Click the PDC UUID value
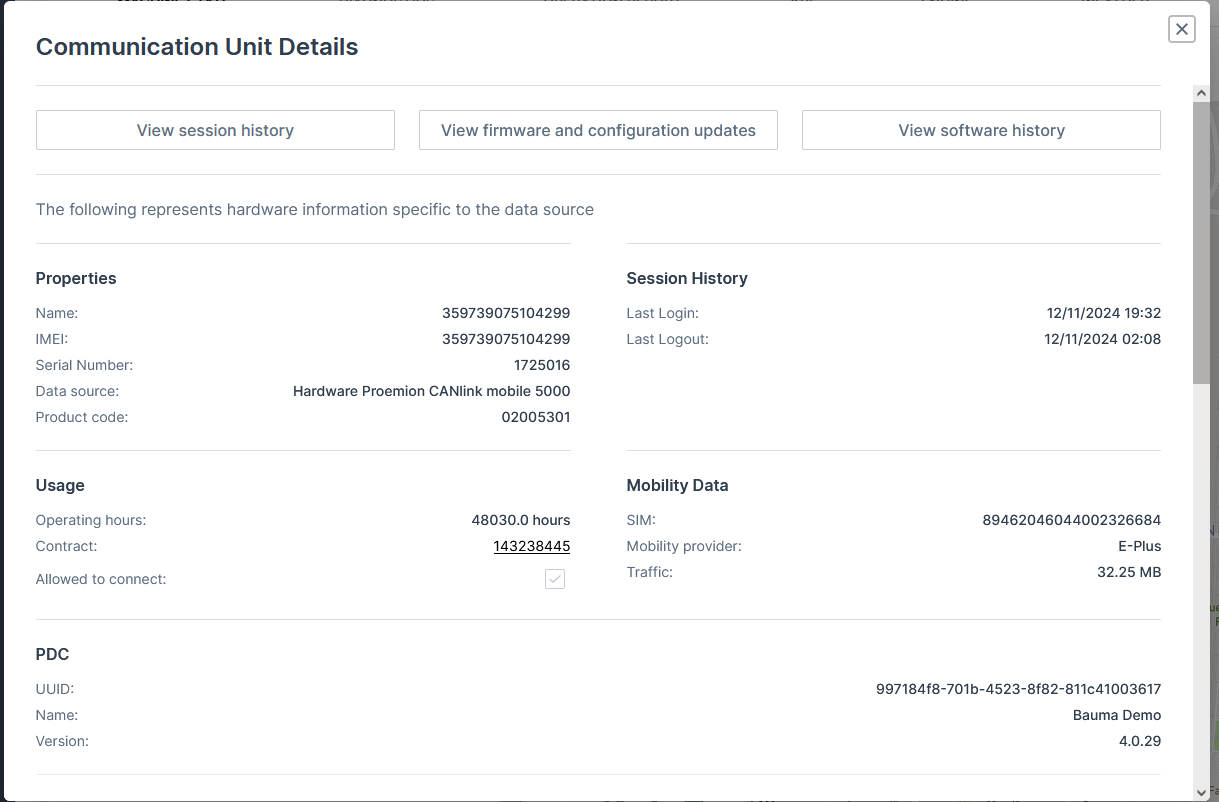Screen dimensions: 1219x802 point(1018,689)
